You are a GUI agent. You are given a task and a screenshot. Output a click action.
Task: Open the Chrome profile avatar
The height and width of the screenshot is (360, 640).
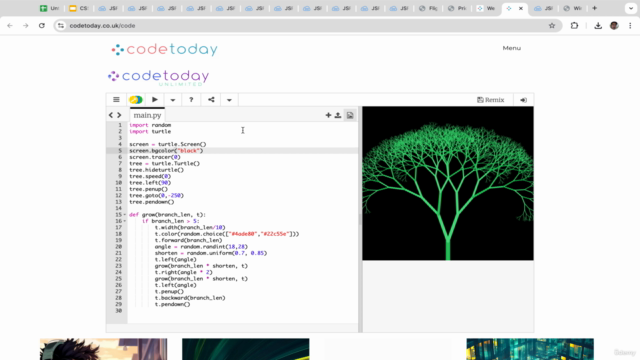(614, 26)
